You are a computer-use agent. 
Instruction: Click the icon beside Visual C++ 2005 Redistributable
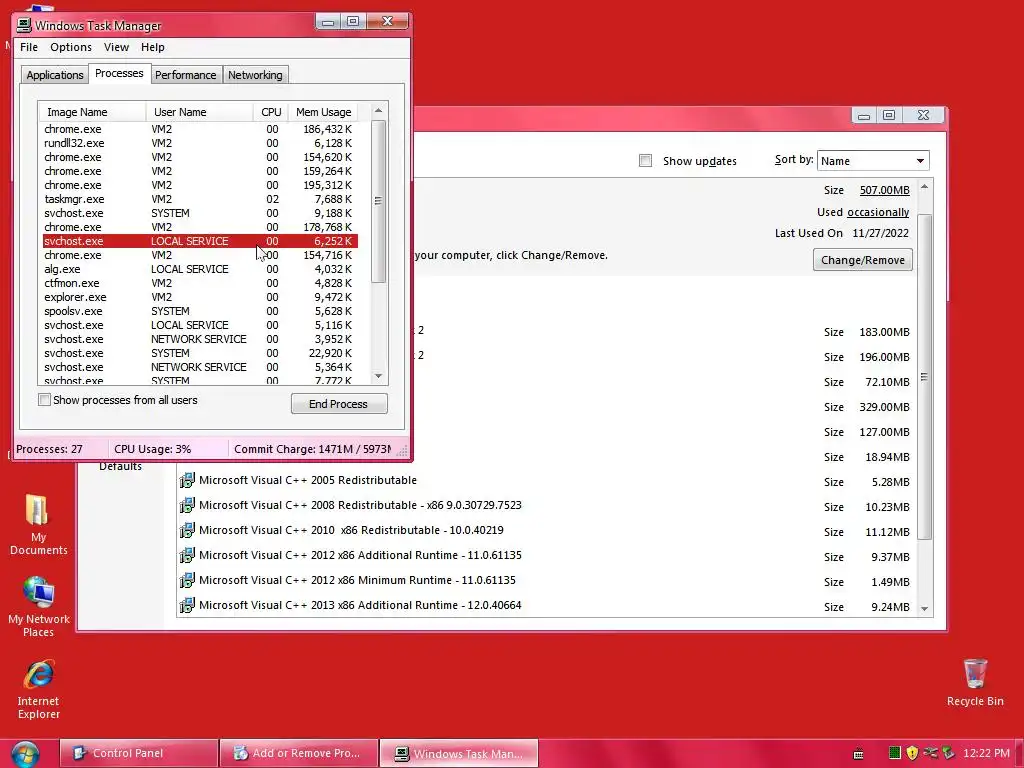tap(187, 481)
